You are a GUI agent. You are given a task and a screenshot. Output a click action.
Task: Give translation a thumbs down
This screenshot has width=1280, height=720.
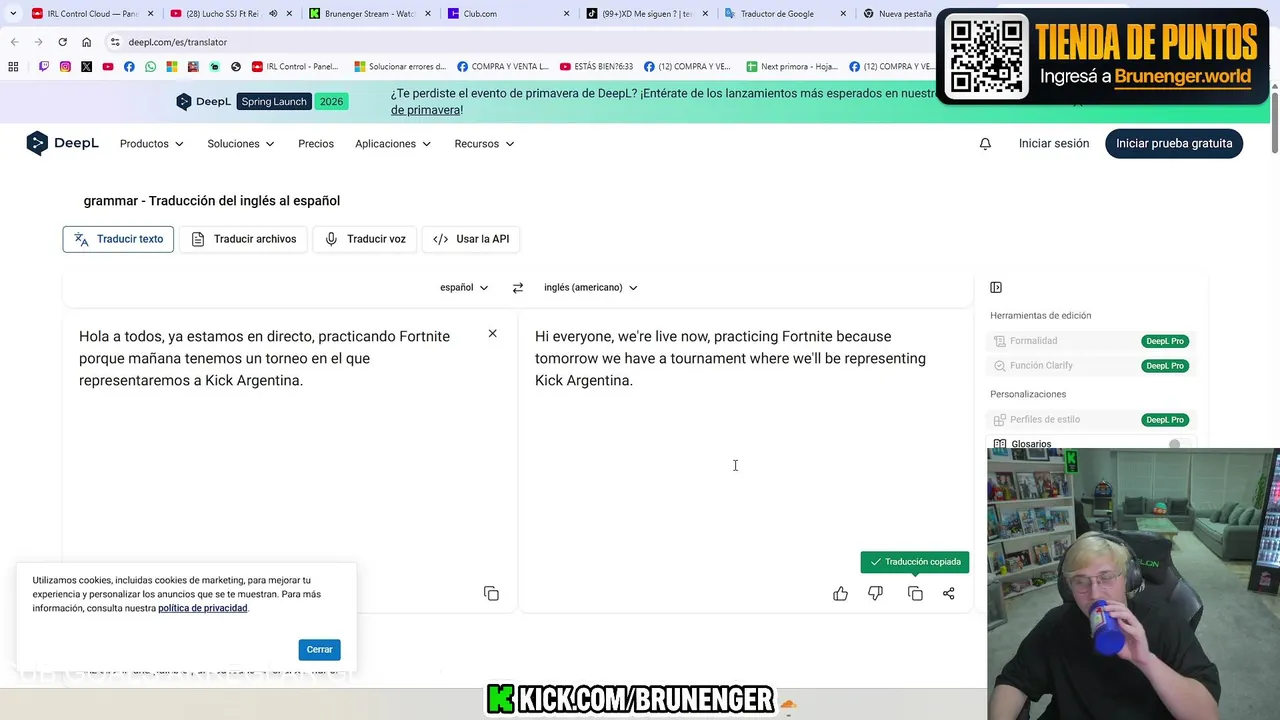point(875,594)
